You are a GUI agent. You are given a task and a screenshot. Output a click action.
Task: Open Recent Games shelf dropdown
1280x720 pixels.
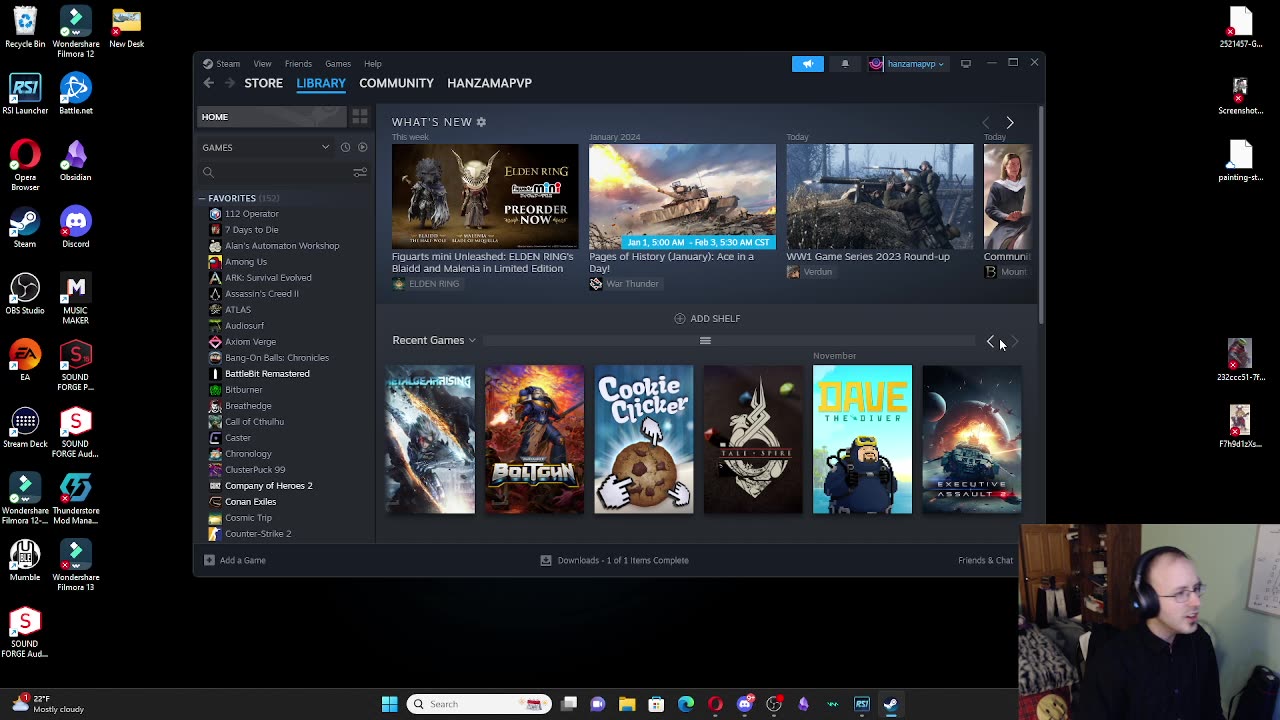tap(434, 340)
